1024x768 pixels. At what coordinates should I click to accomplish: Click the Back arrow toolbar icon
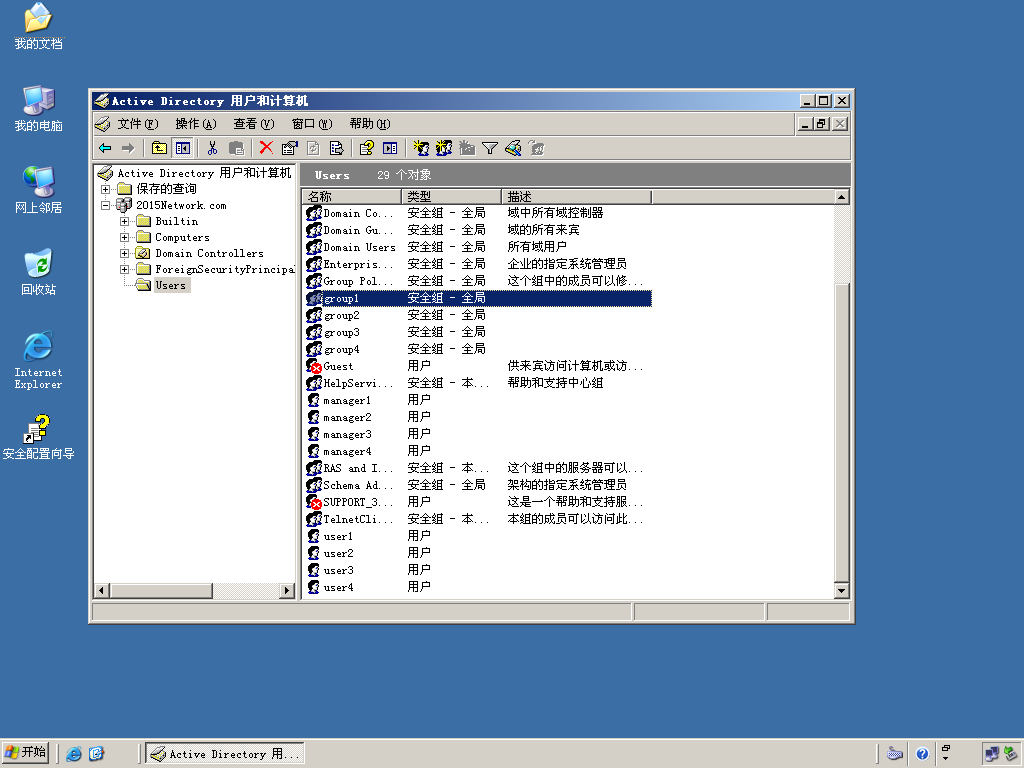[105, 148]
